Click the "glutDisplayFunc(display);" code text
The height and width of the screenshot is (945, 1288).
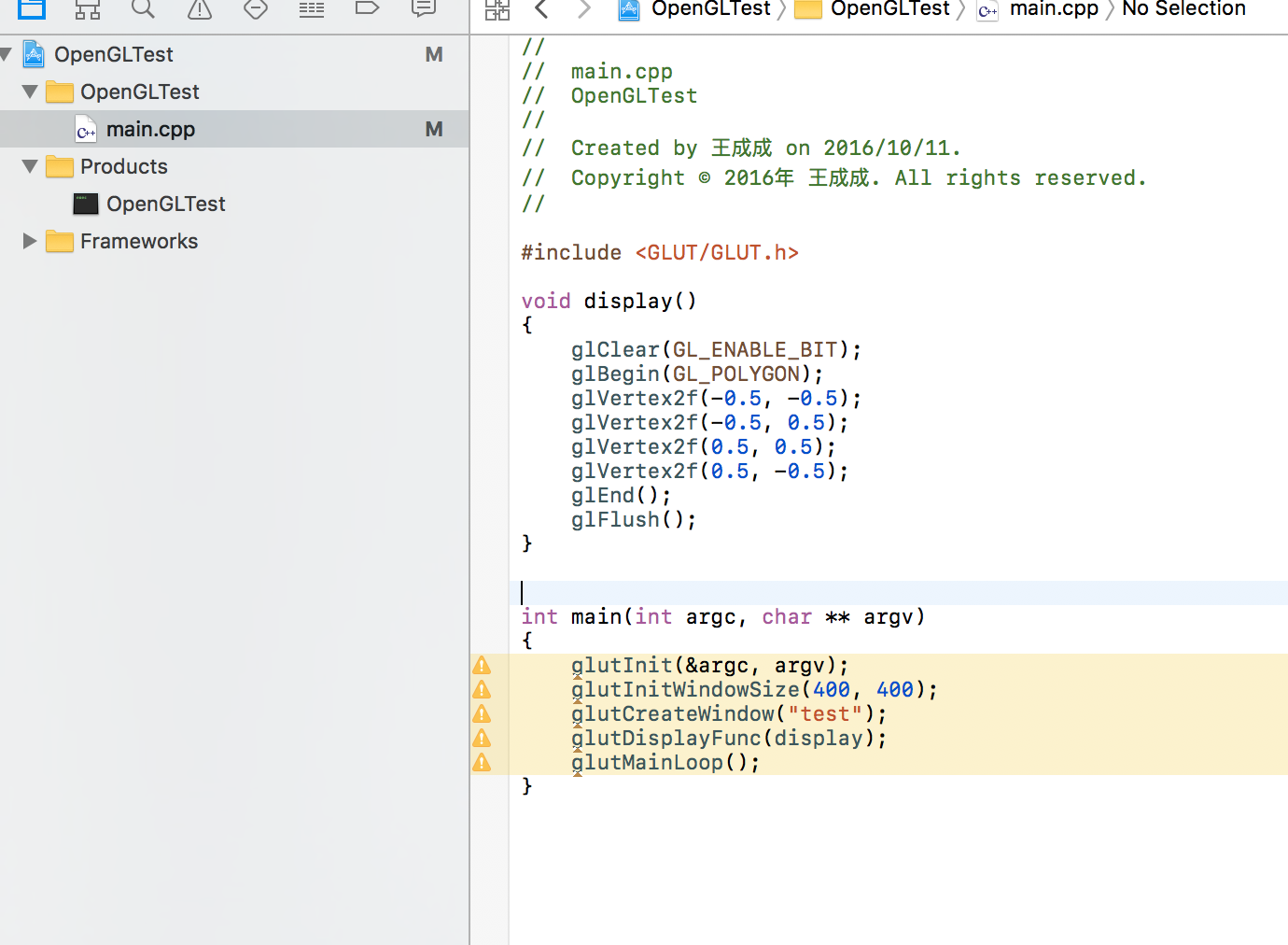click(729, 738)
